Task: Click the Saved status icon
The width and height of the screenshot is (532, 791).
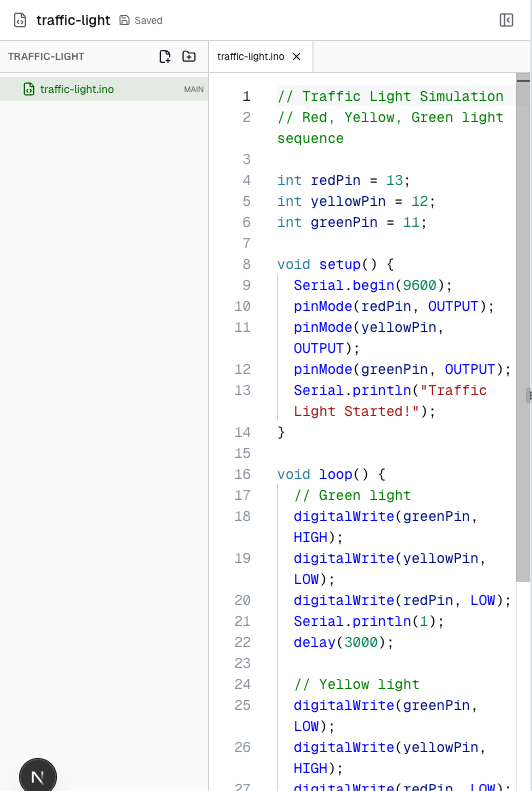Action: click(124, 20)
